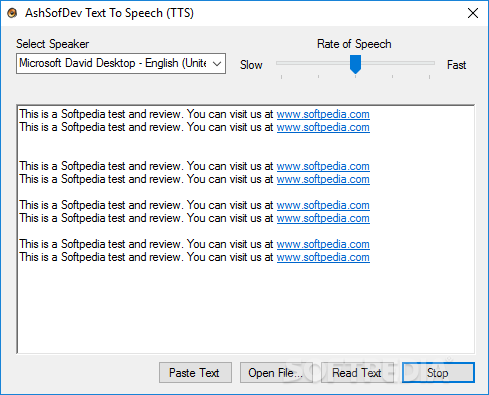Image resolution: width=489 pixels, height=395 pixels.
Task: Expand the speaker list using the chevron arrow
Action: point(217,63)
